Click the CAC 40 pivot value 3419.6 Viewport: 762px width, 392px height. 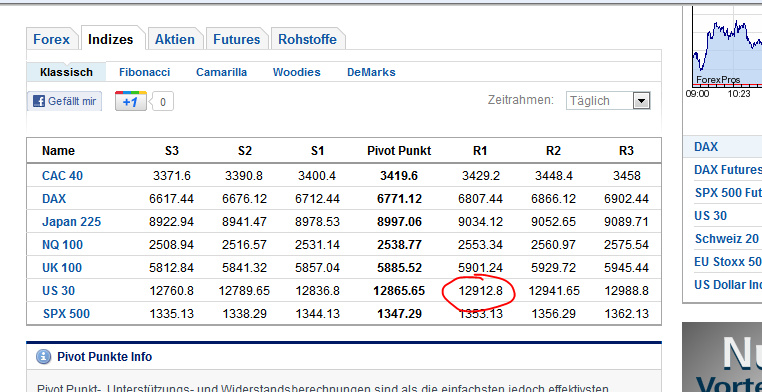(x=399, y=175)
